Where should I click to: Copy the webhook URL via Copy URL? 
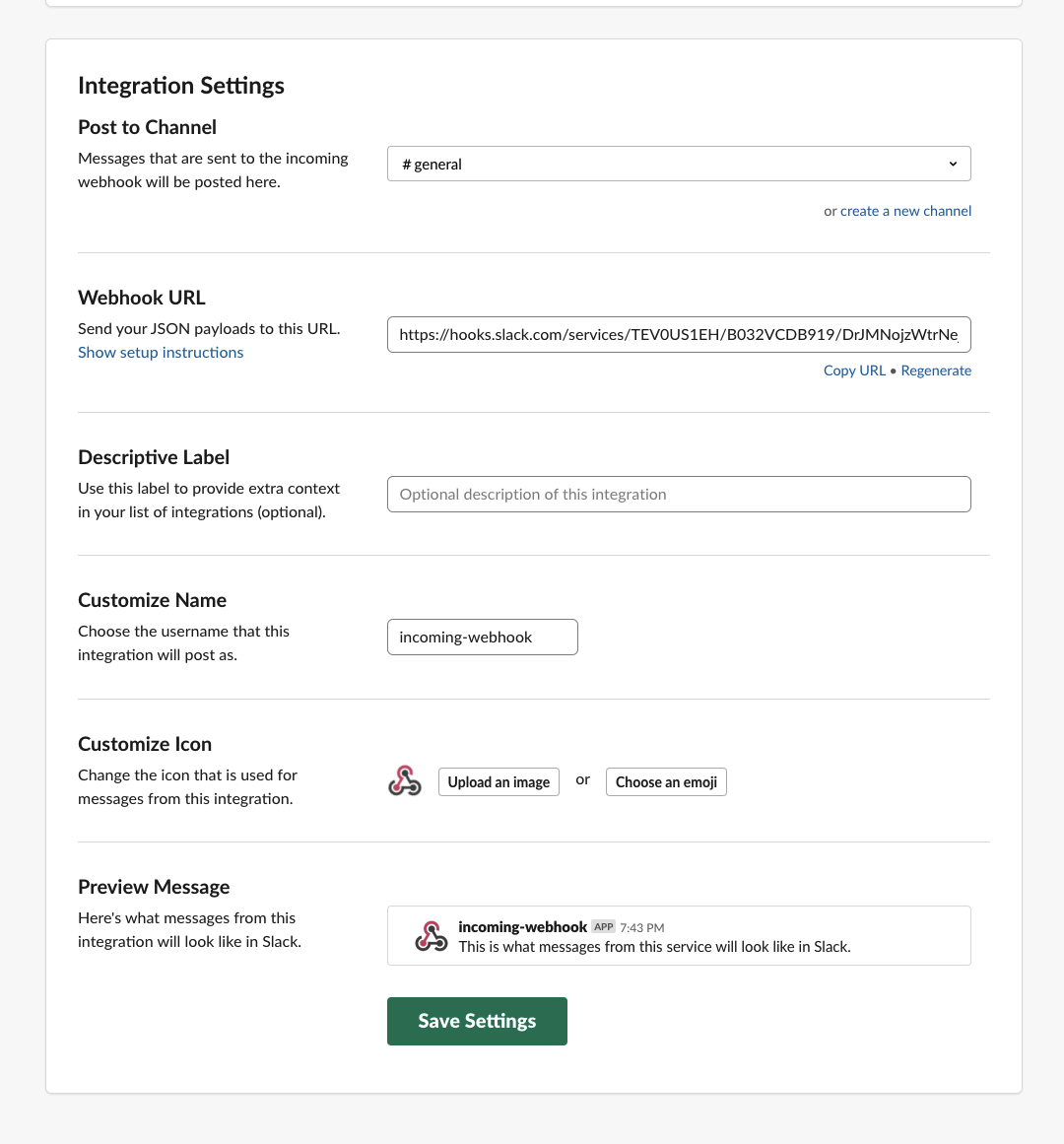tap(854, 370)
